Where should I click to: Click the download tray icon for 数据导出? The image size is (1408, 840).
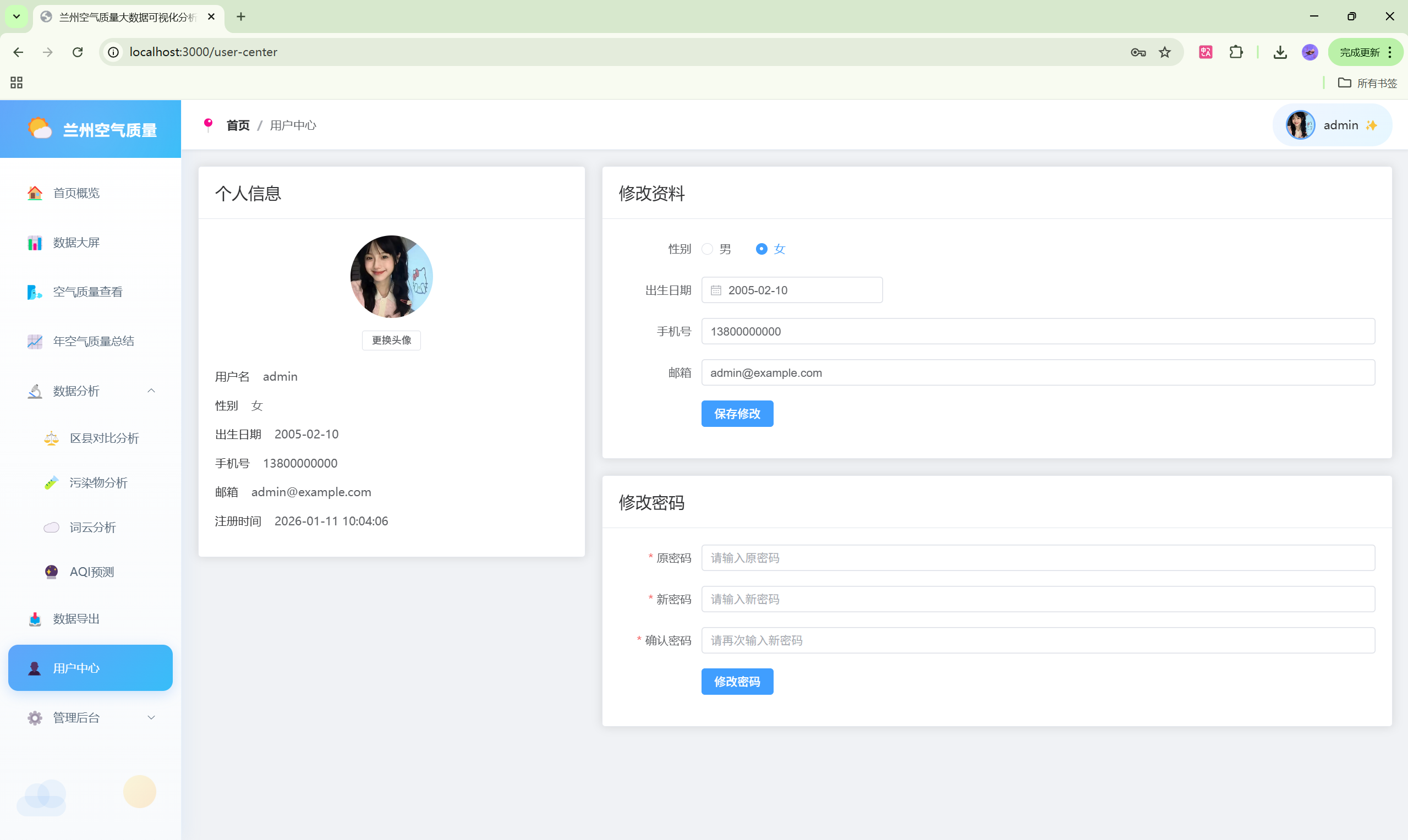point(35,619)
